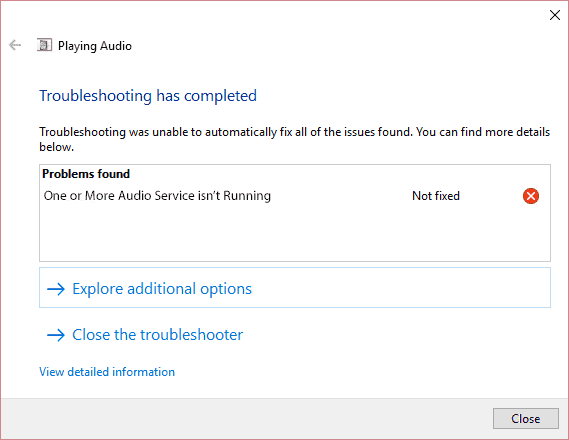Choose Close the troubleshooter
Viewport: 569px width, 440px height.
(x=145, y=334)
